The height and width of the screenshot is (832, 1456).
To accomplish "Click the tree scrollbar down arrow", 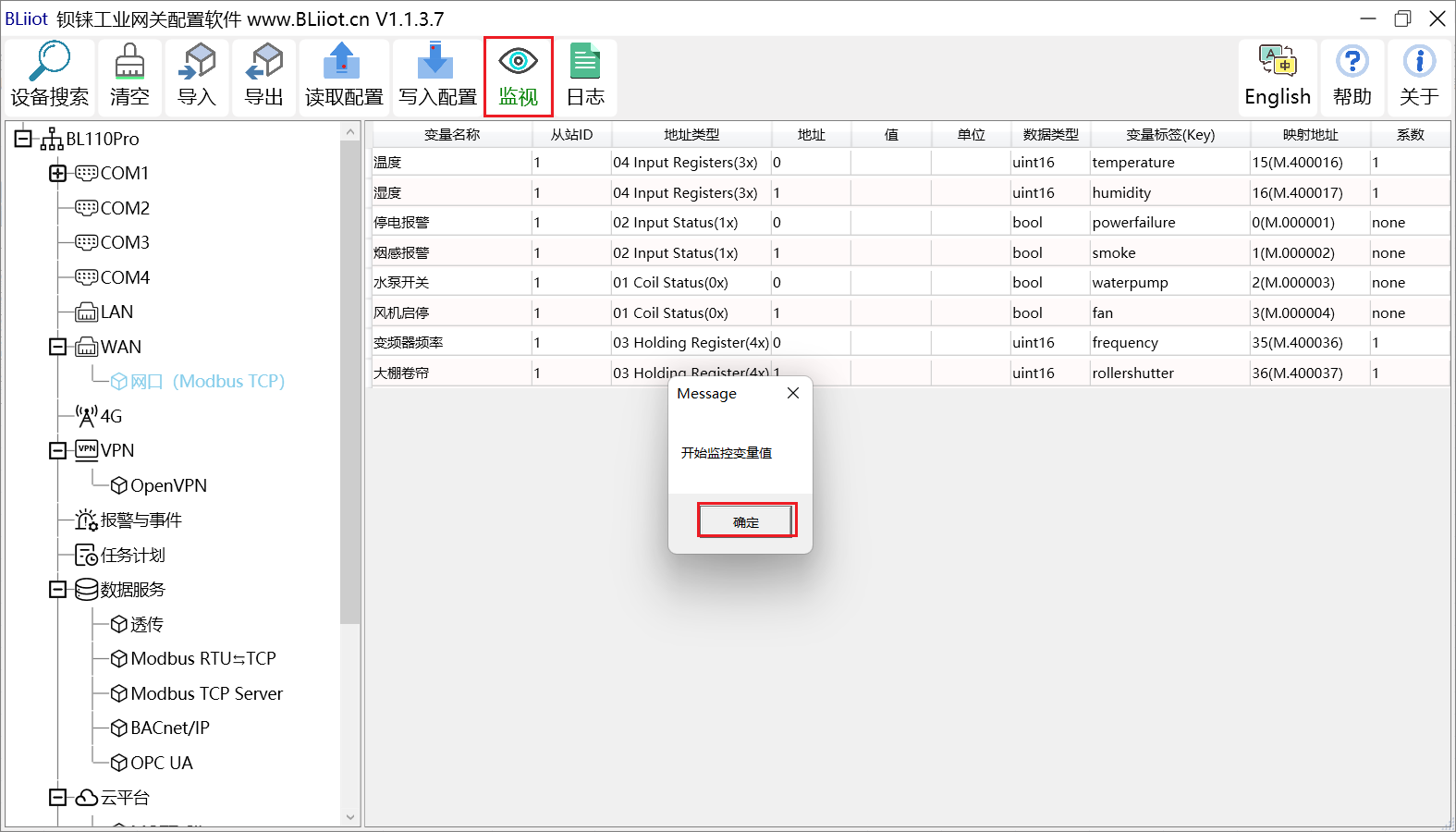I will [349, 816].
